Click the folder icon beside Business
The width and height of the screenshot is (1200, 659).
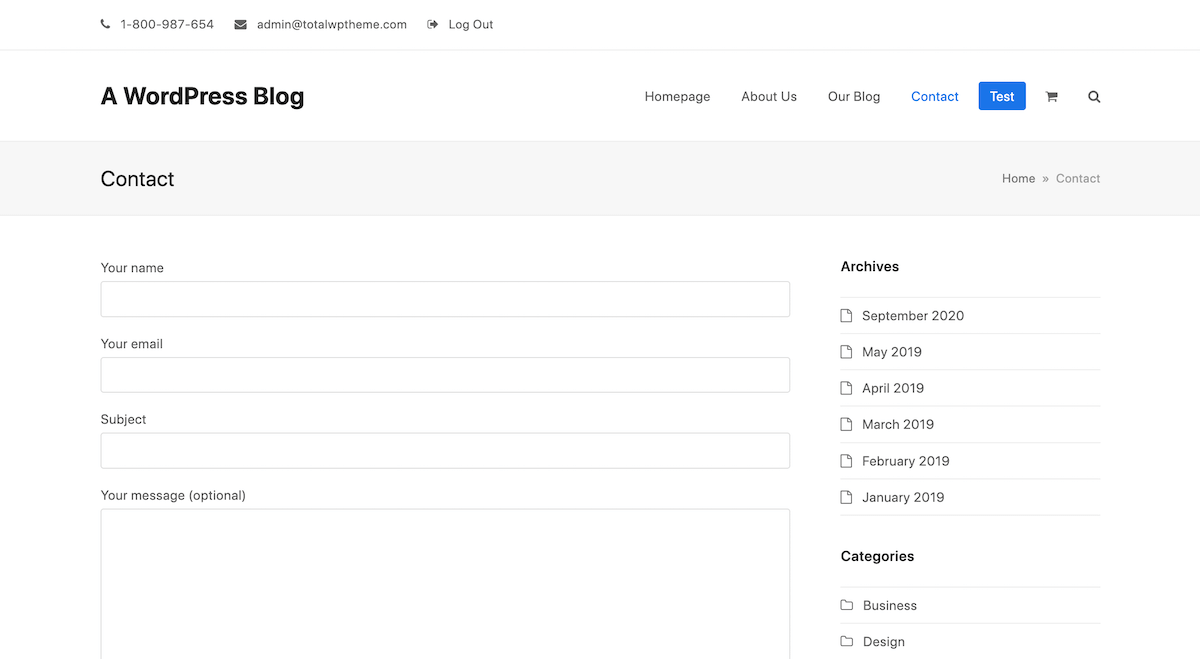[847, 605]
